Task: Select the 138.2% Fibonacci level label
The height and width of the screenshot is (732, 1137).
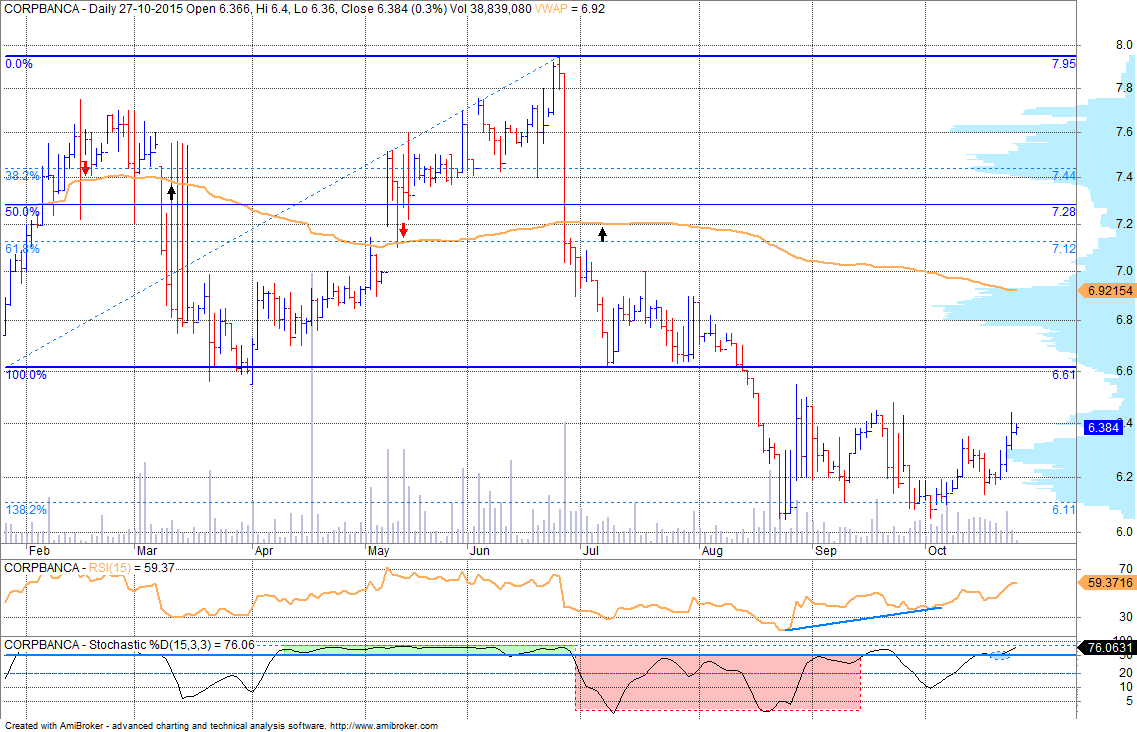Action: 26,510
